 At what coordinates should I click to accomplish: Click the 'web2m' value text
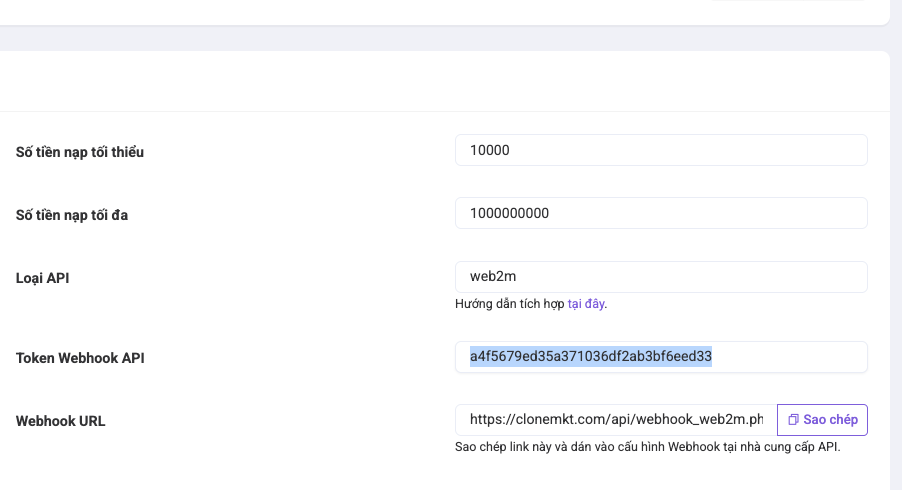[493, 277]
